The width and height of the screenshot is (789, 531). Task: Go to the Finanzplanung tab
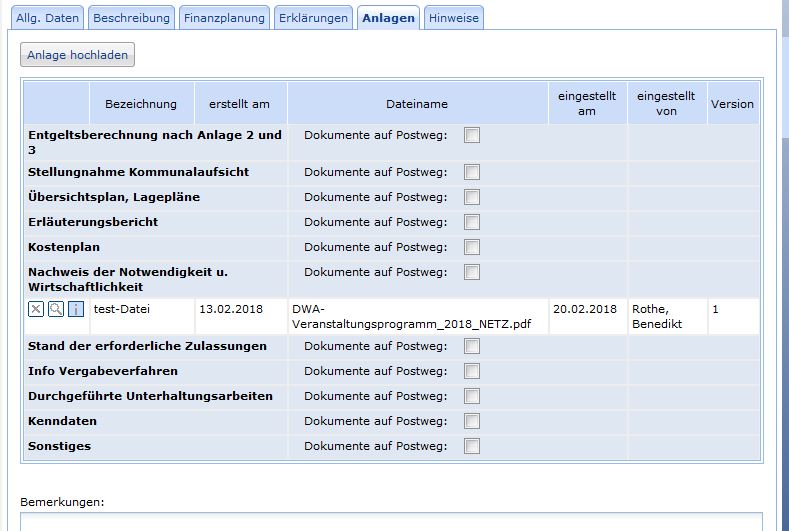click(224, 18)
